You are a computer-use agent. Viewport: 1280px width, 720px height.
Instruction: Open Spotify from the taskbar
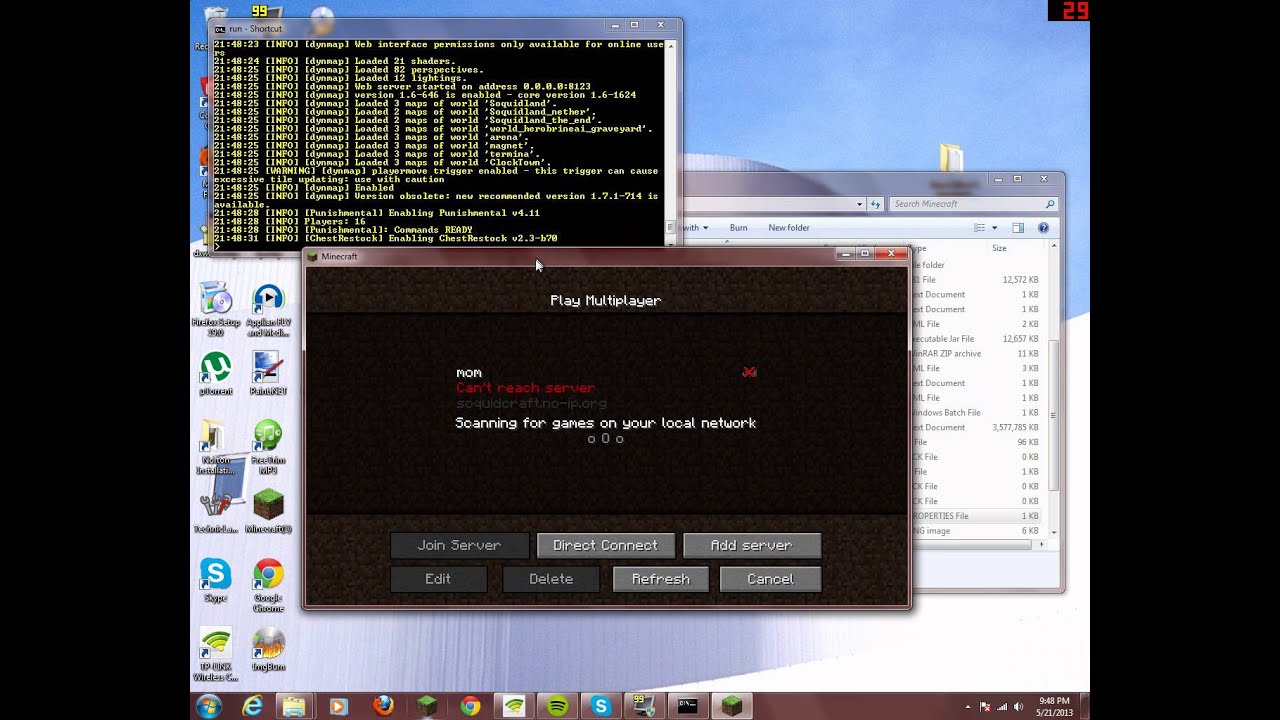click(x=558, y=706)
